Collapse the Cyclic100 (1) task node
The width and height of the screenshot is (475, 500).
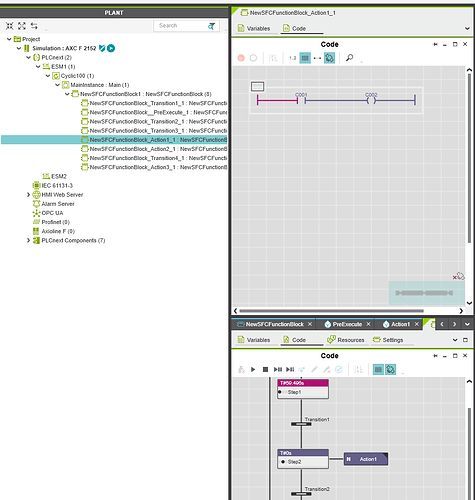click(48, 76)
